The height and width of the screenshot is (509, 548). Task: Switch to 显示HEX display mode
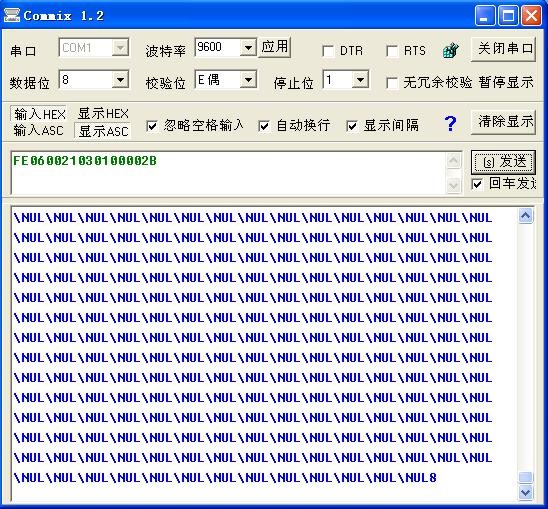point(103,114)
